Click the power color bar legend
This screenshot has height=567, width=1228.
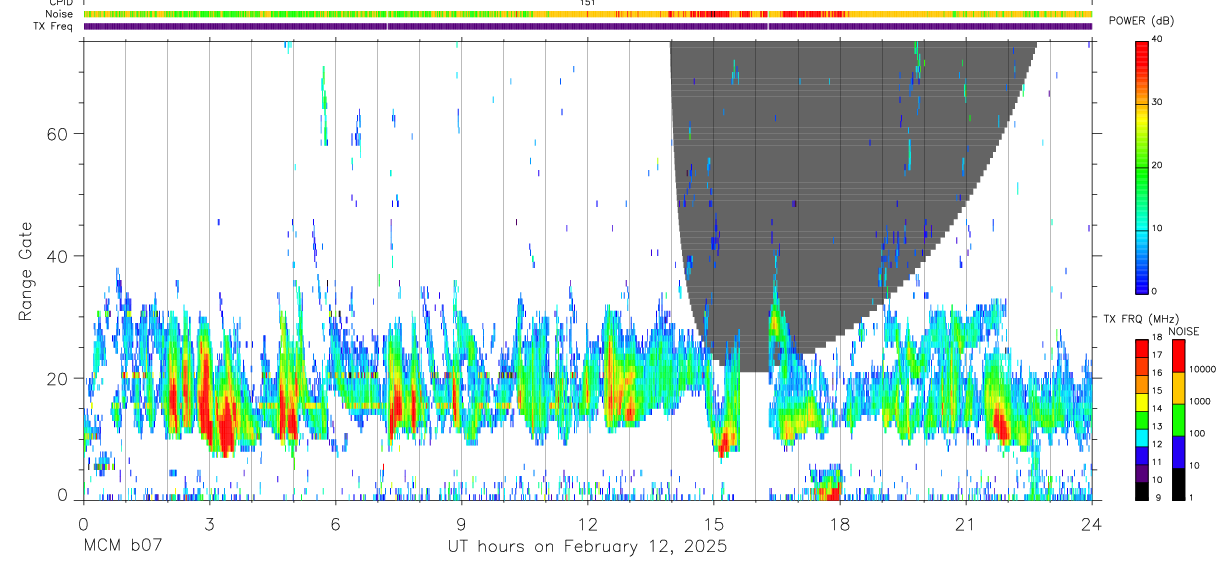[x=1142, y=166]
